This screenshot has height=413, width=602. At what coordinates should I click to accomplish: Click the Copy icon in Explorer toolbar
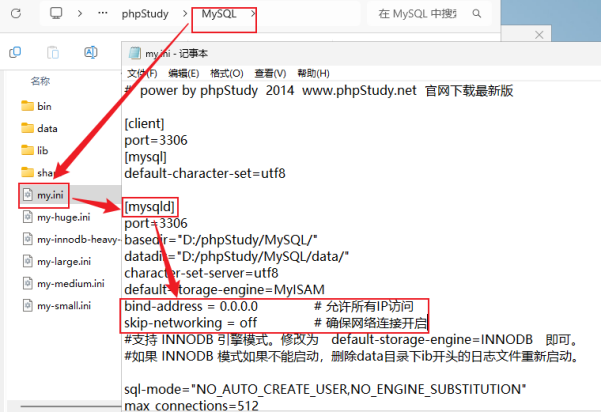click(x=15, y=52)
